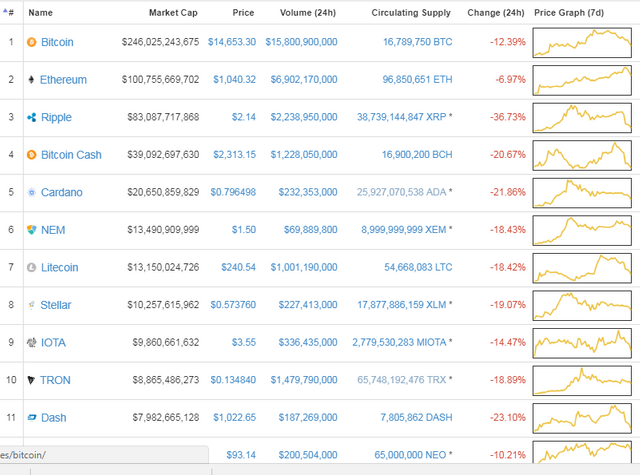Sort table by Name column header
The width and height of the screenshot is (640, 475).
point(40,13)
